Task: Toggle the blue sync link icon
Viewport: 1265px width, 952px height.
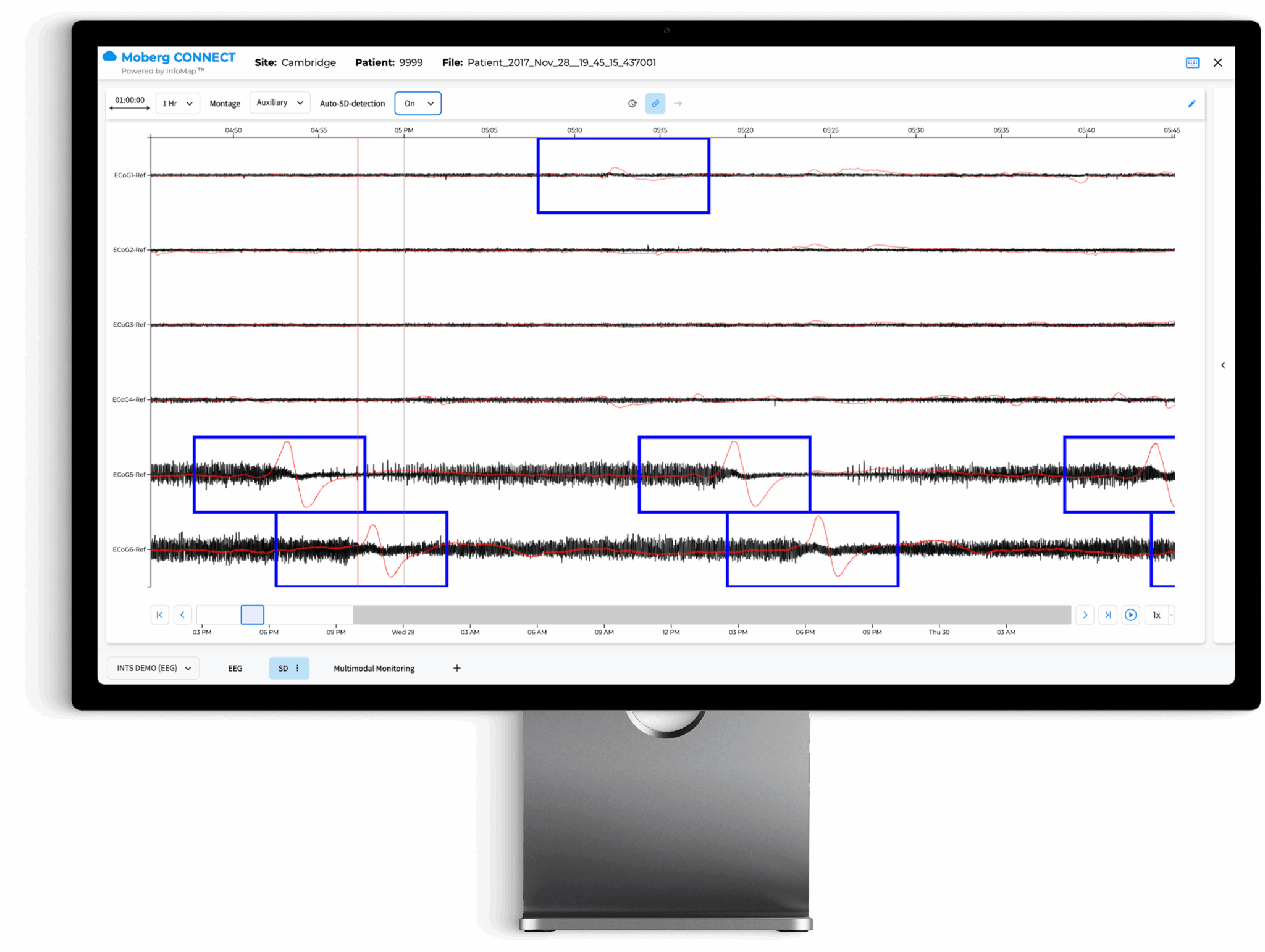Action: click(x=655, y=104)
